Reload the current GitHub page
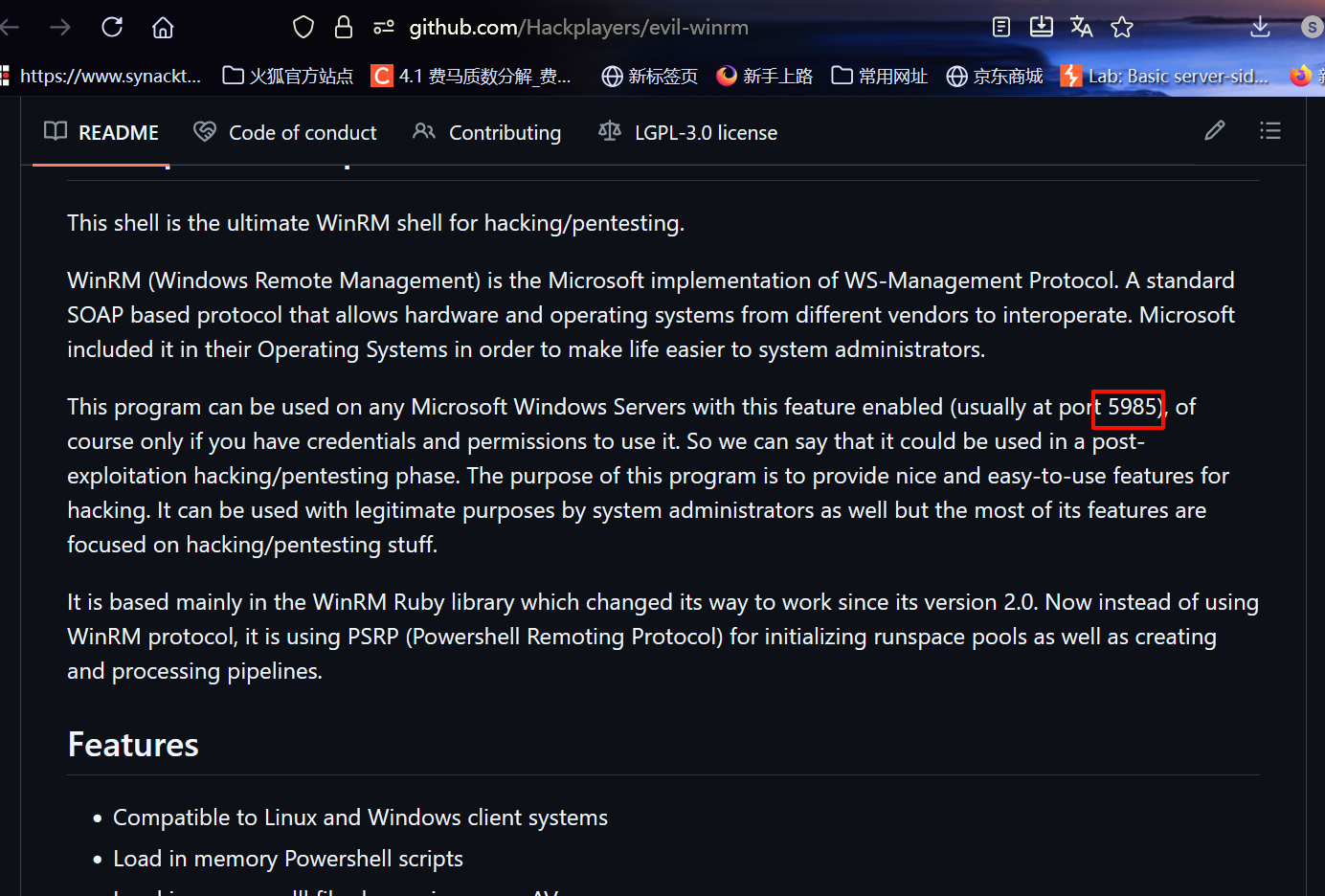 click(x=112, y=27)
